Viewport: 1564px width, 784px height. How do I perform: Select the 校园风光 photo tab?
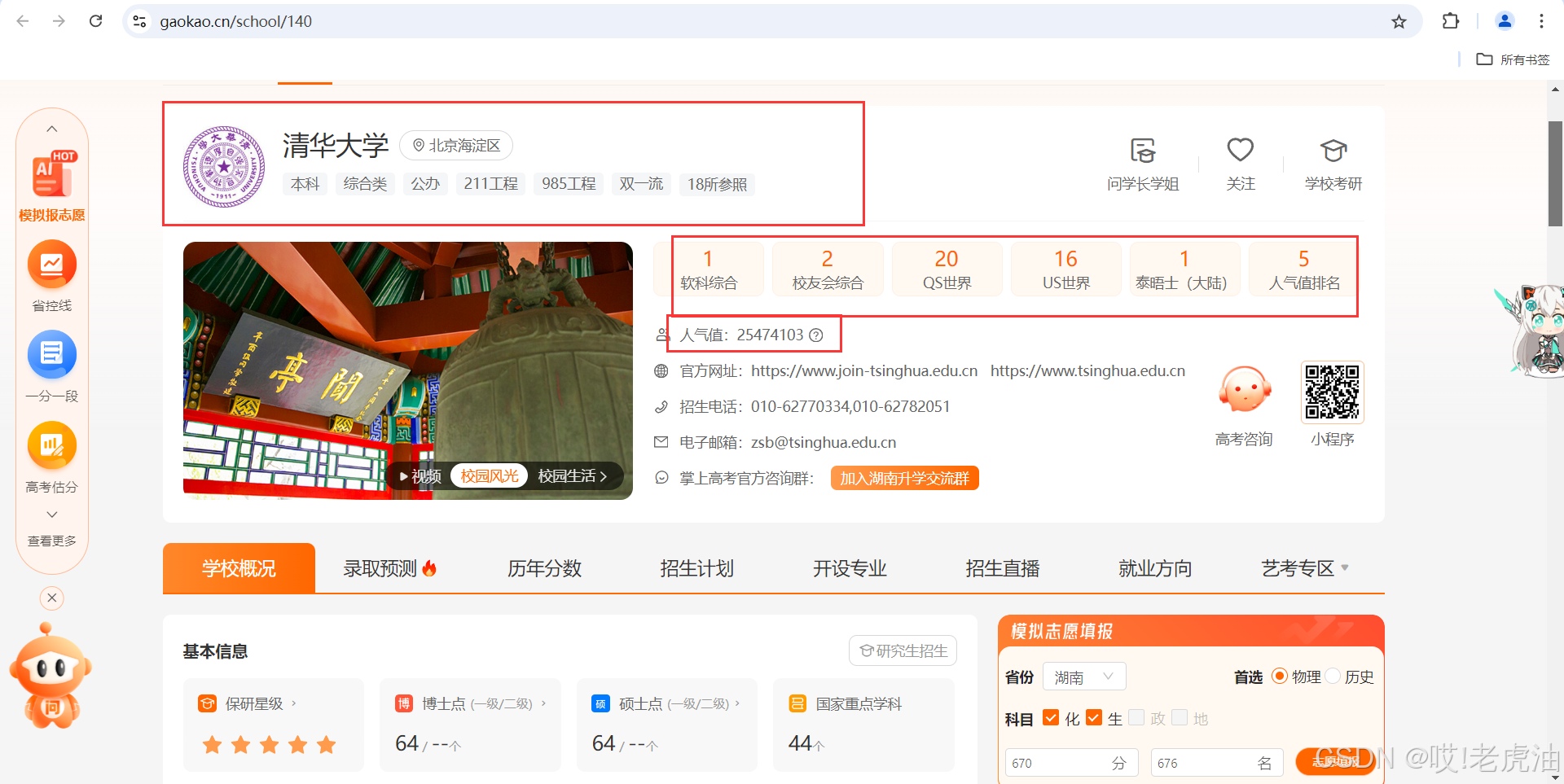[x=490, y=475]
